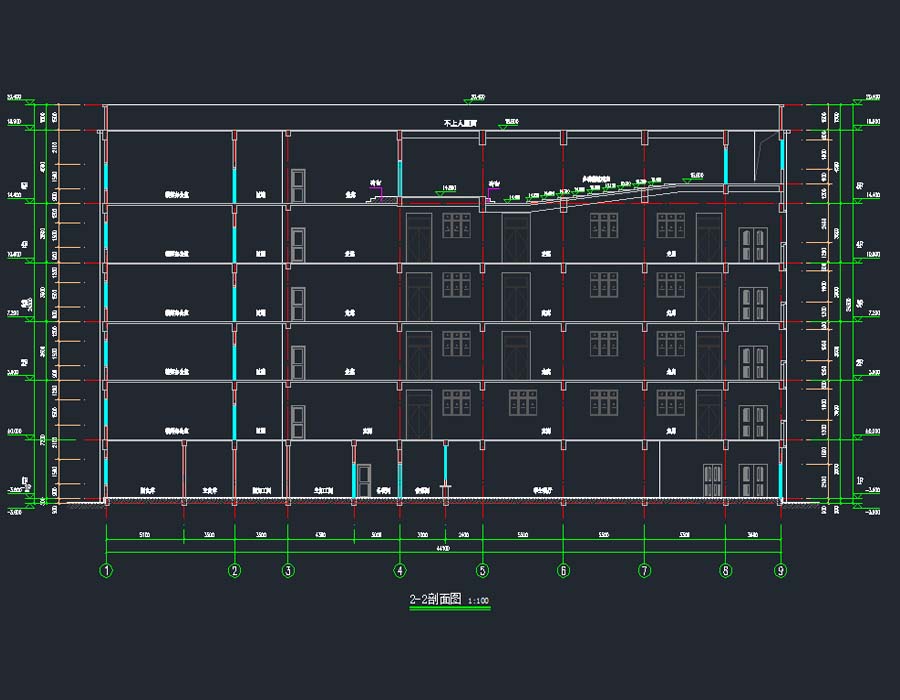Click the 不上人屋面 roof label

[460, 124]
